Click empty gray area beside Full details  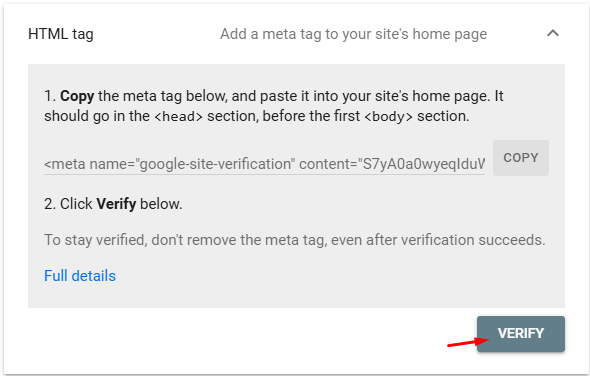(339, 277)
